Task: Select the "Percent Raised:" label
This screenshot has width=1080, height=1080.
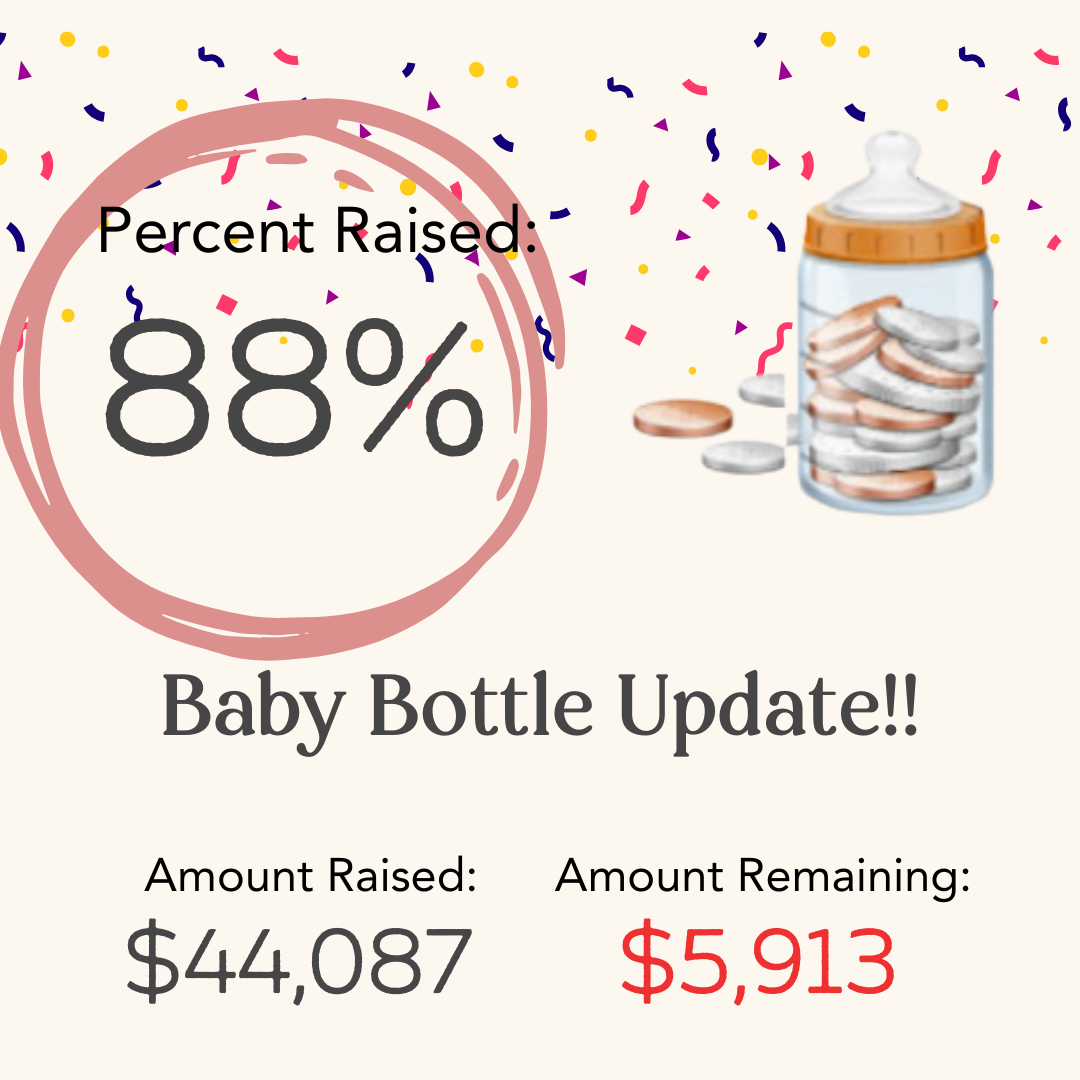Action: (317, 230)
